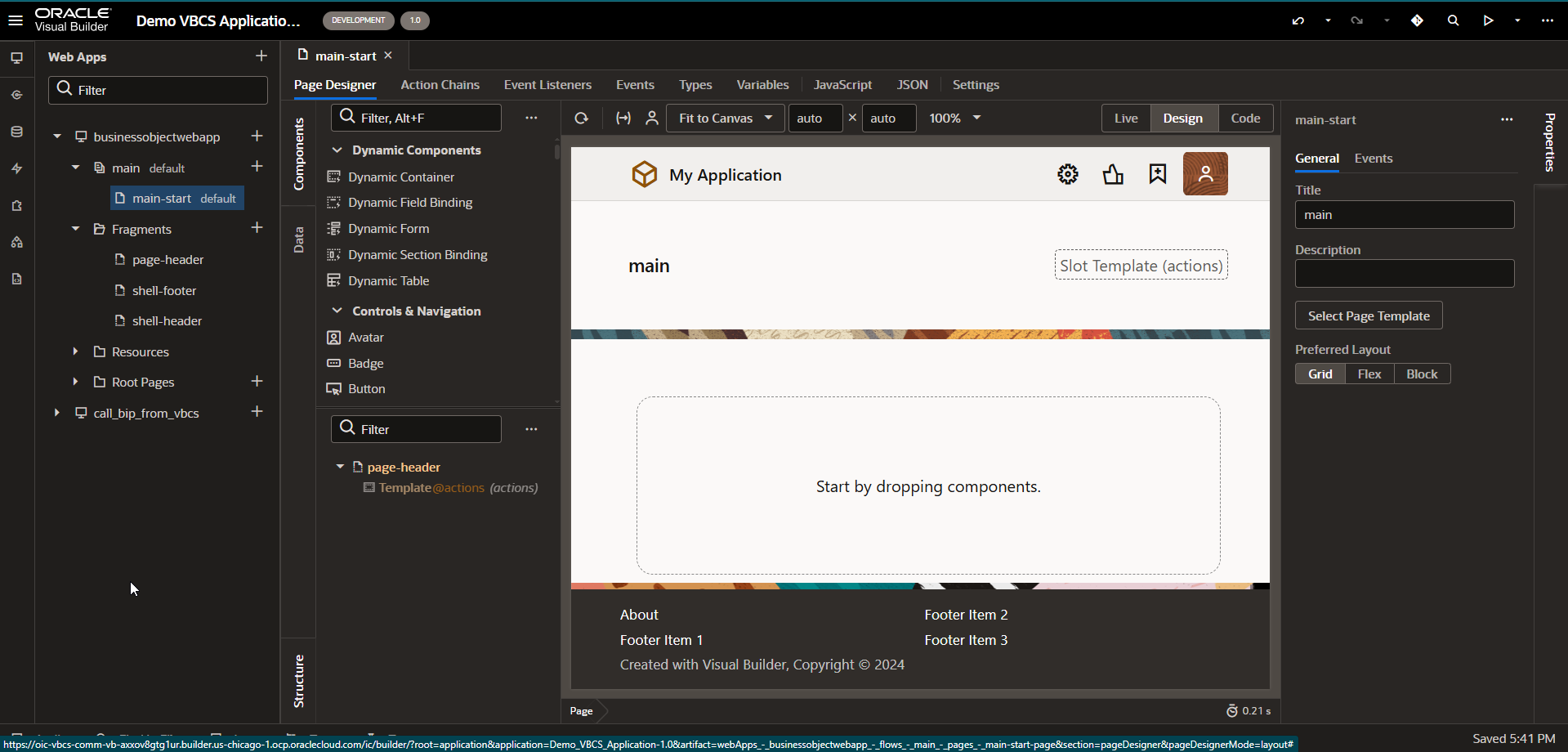Click the Preview play icon

pos(1488,20)
